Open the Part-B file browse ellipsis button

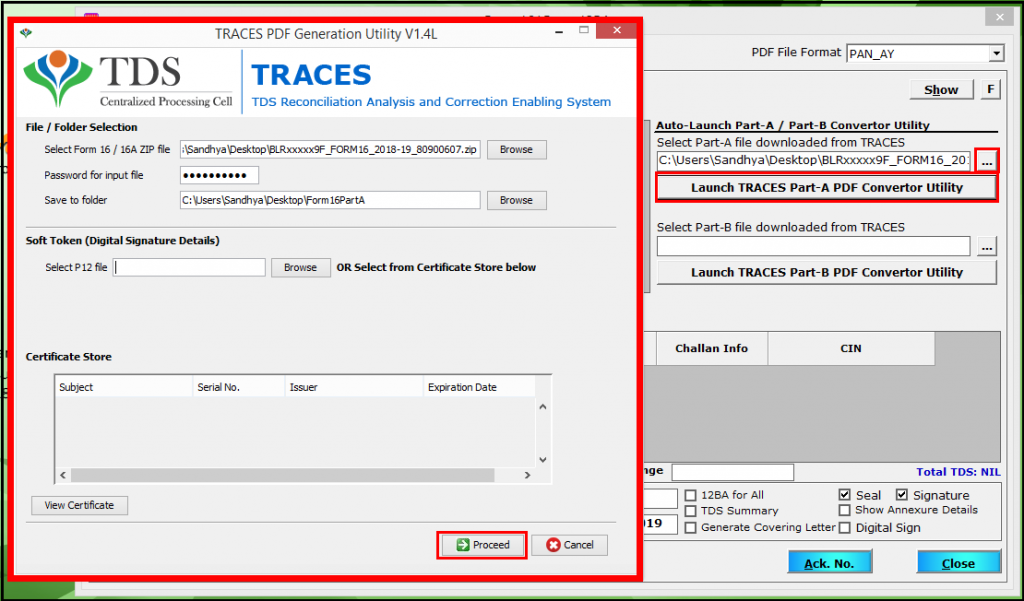pyautogui.click(x=987, y=247)
